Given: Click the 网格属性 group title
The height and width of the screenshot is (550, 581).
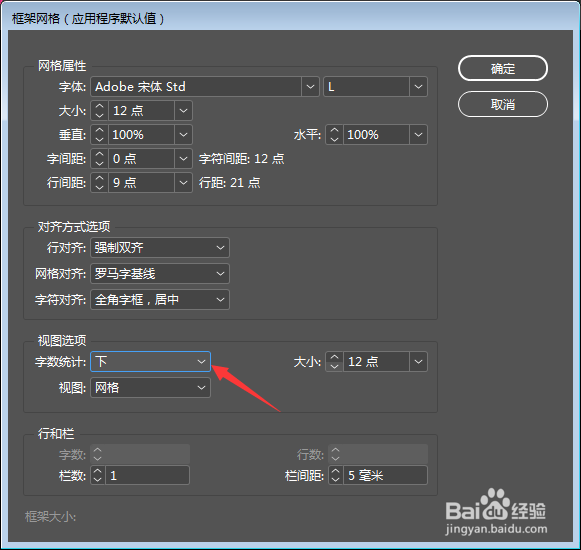Looking at the screenshot, I should 62,66.
